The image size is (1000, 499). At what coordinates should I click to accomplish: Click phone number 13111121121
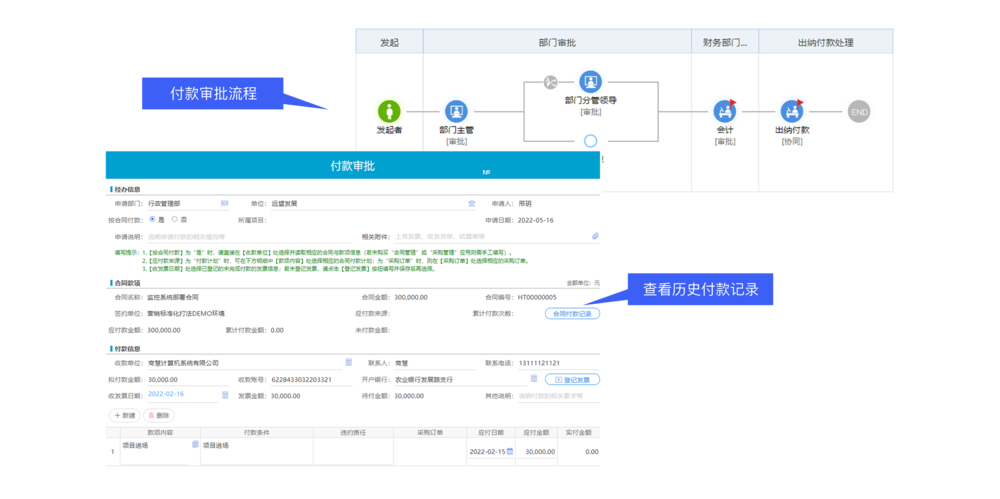(539, 363)
